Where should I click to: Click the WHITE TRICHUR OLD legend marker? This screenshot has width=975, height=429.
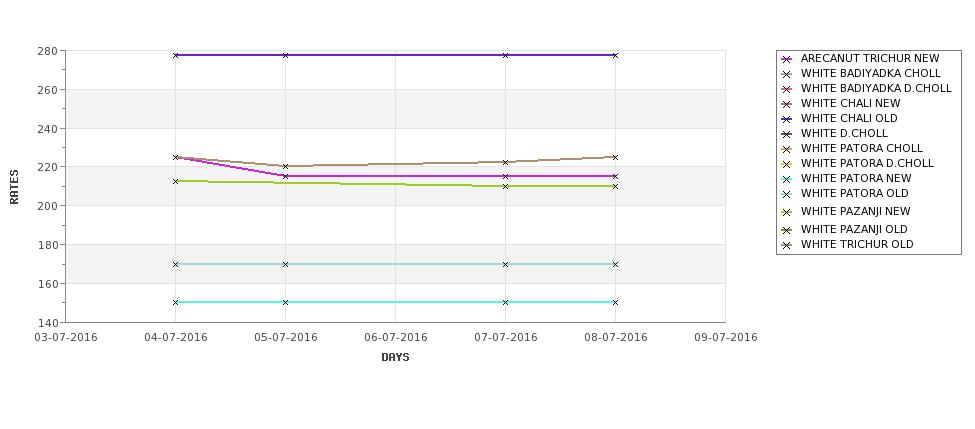click(787, 245)
